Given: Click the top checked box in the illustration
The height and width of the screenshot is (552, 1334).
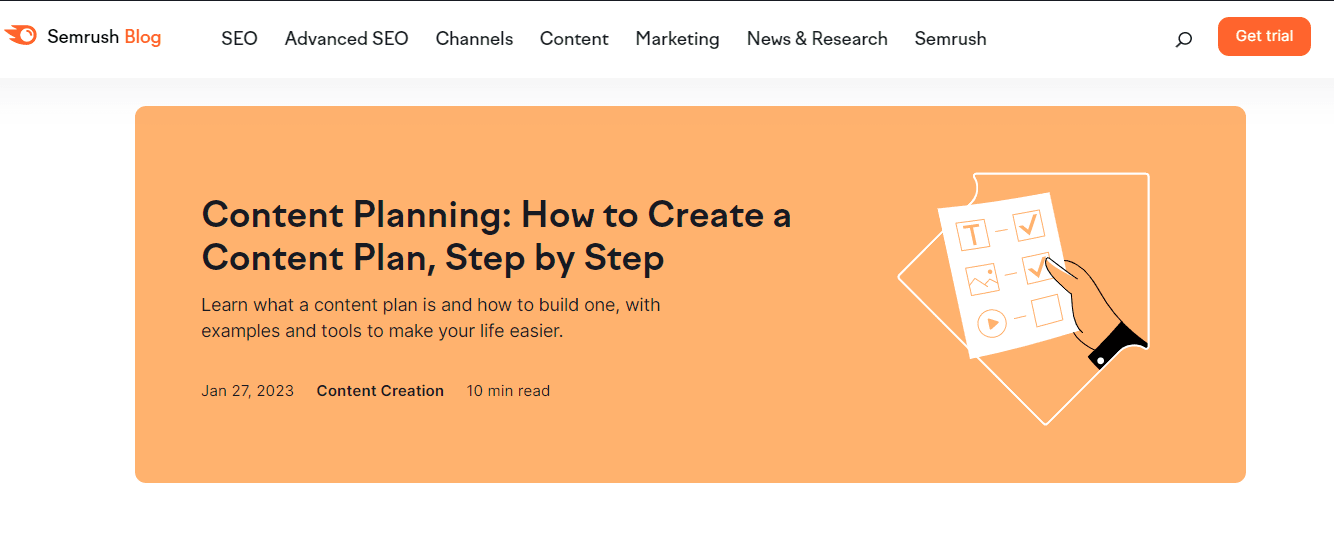Looking at the screenshot, I should coord(1028,226).
